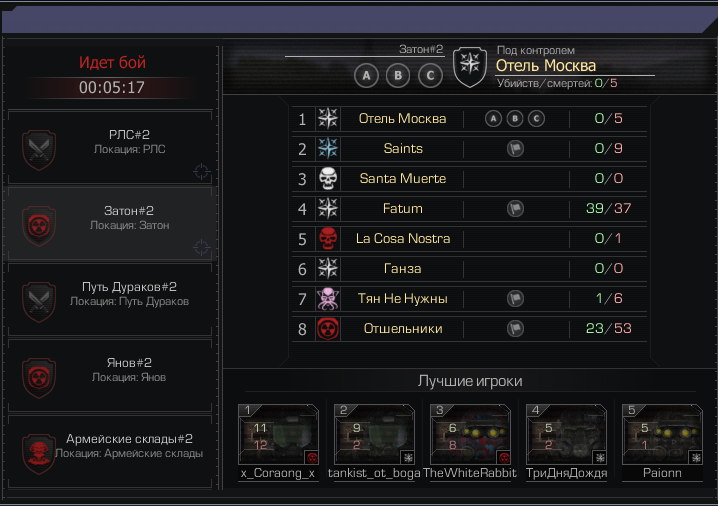Click crosshair icon on Затон#2 entry
This screenshot has width=718, height=506.
click(201, 247)
